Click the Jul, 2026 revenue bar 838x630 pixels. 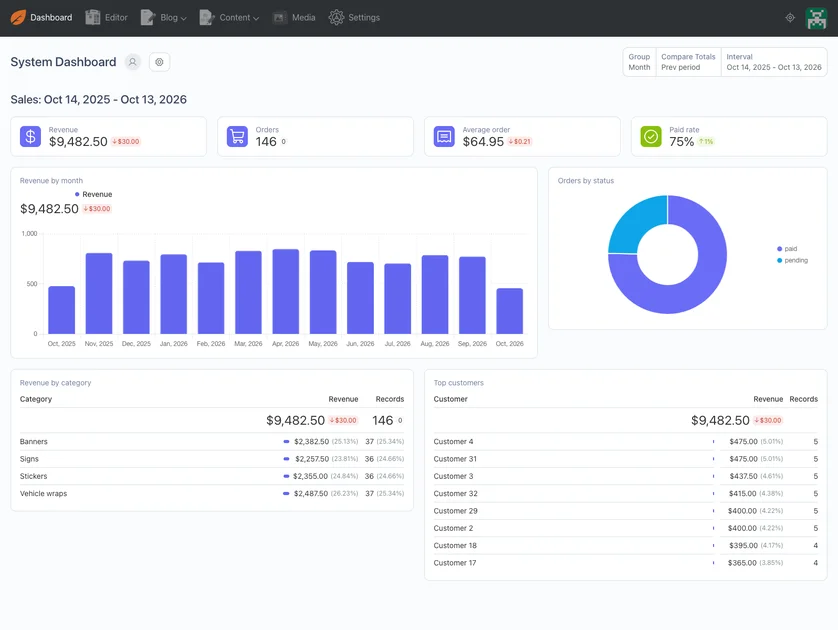(398, 299)
